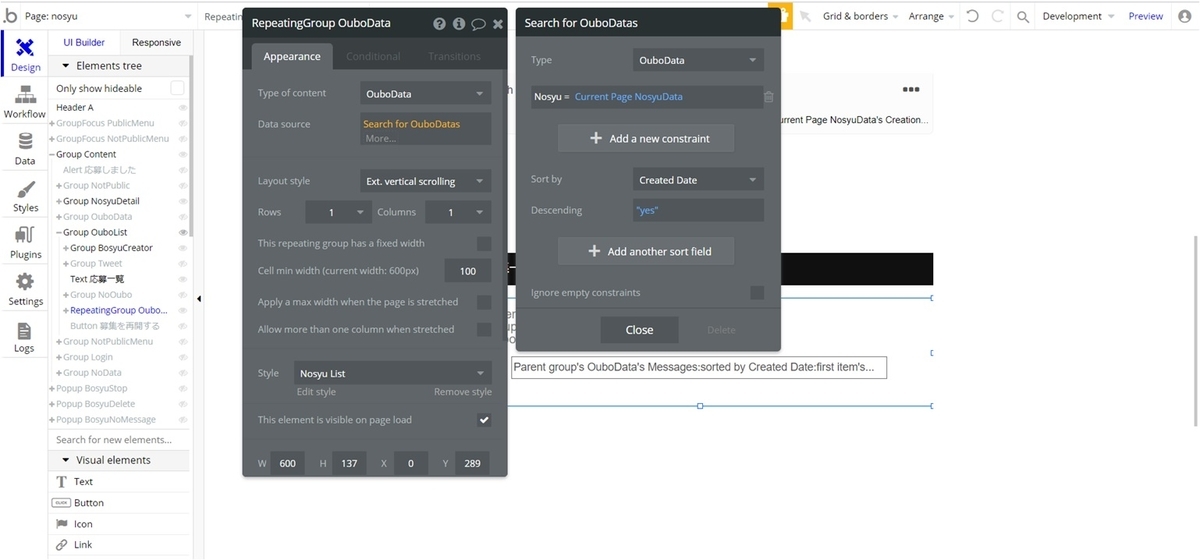Toggle visibility eye for Group Content
This screenshot has width=1200, height=560.
pyautogui.click(x=183, y=154)
